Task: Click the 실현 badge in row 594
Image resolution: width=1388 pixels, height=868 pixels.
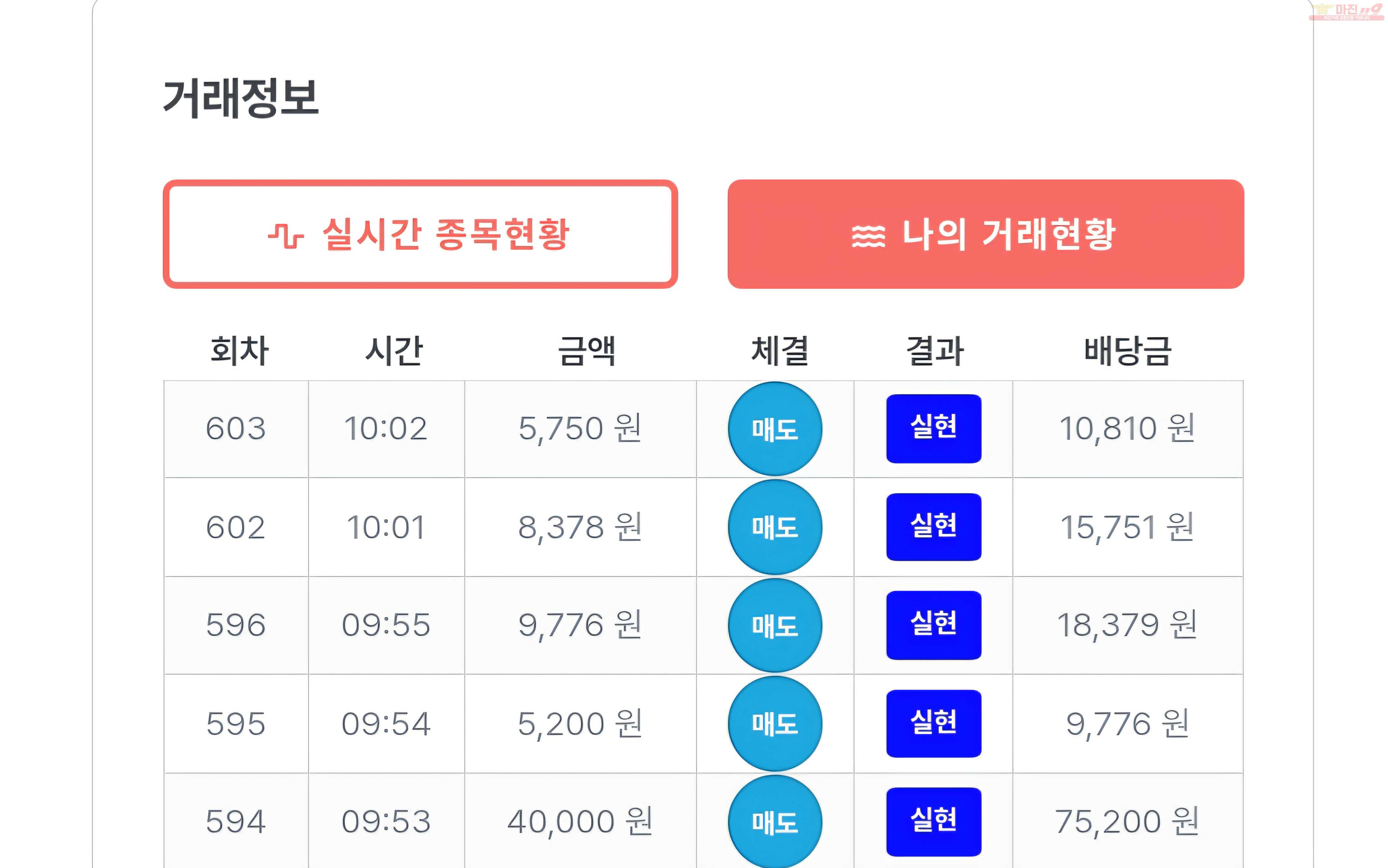Action: tap(934, 821)
